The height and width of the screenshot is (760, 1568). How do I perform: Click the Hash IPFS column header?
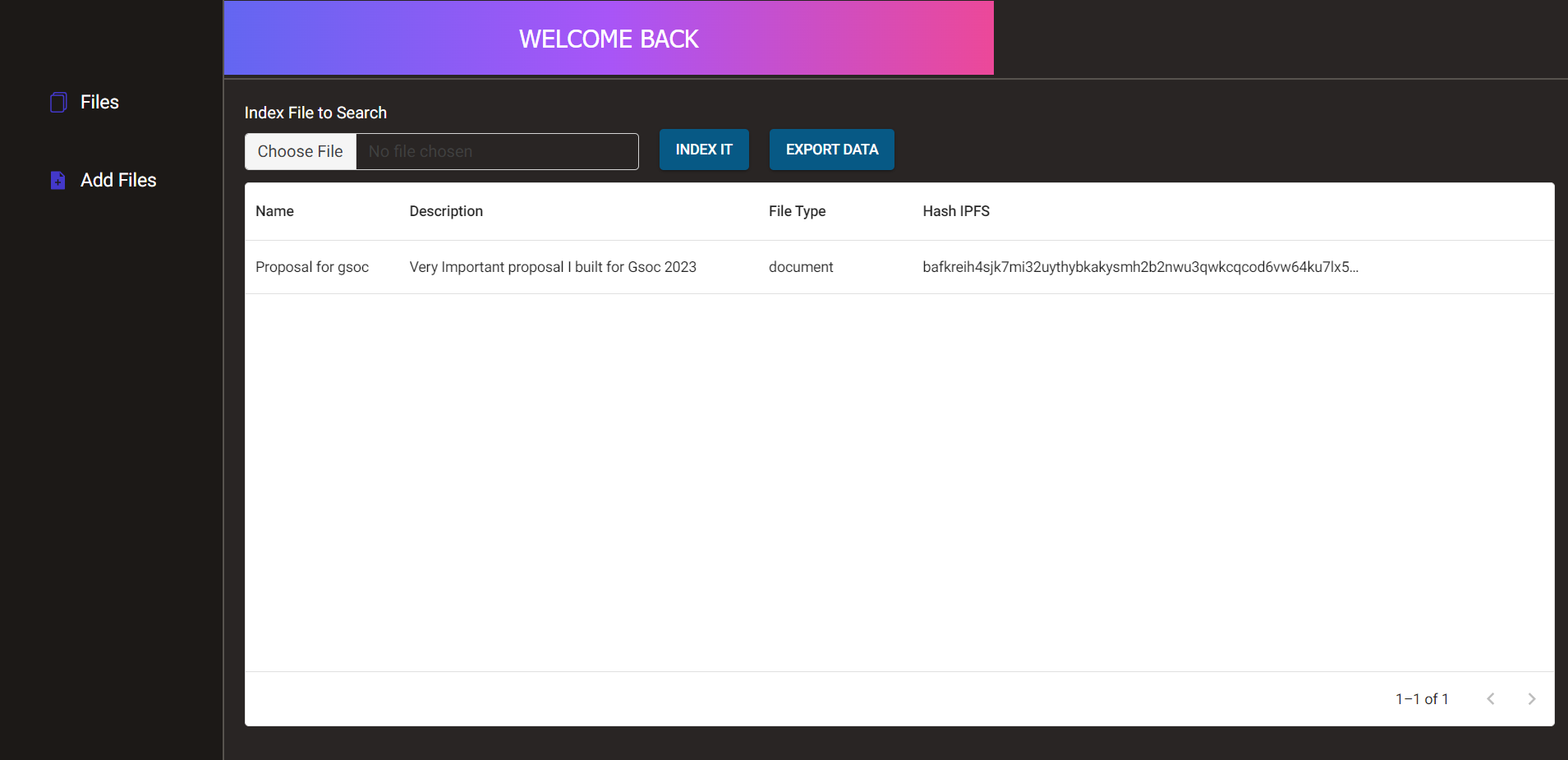(955, 211)
